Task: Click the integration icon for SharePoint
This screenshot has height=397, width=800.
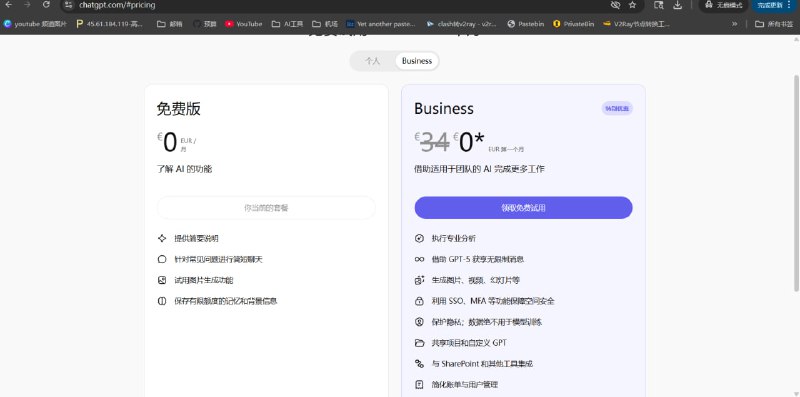Action: (x=419, y=364)
